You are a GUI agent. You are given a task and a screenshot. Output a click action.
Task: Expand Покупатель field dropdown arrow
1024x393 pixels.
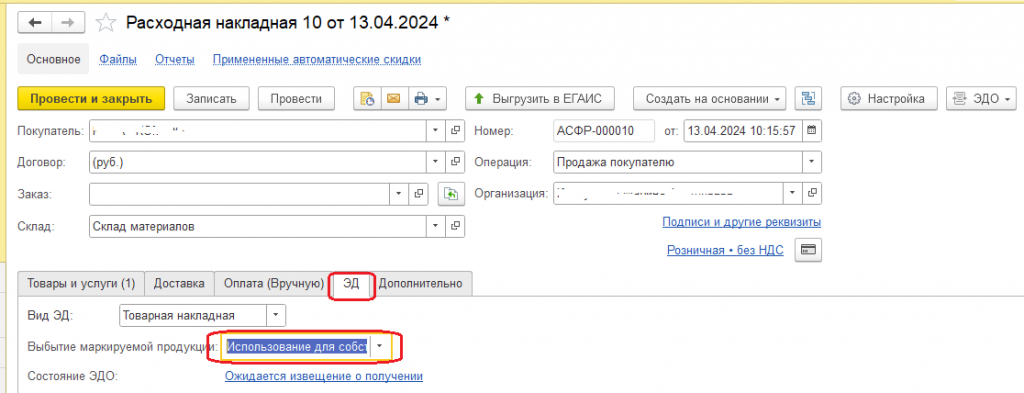point(436,130)
